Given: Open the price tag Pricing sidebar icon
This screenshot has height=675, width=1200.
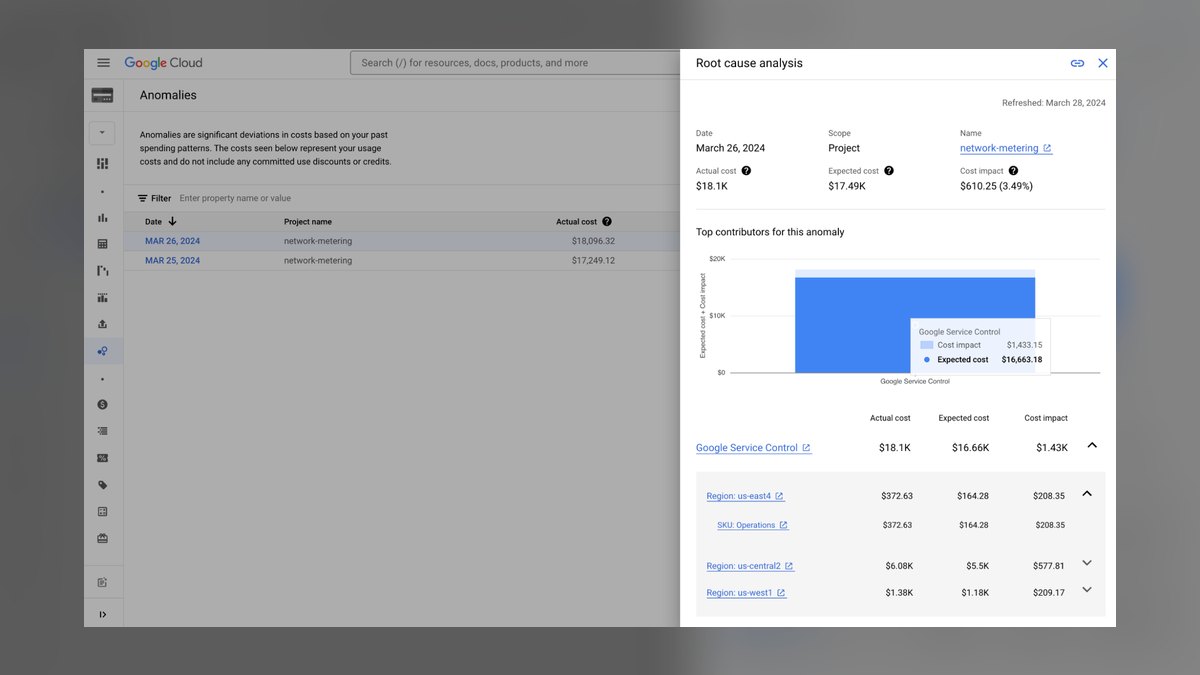Looking at the screenshot, I should (102, 485).
